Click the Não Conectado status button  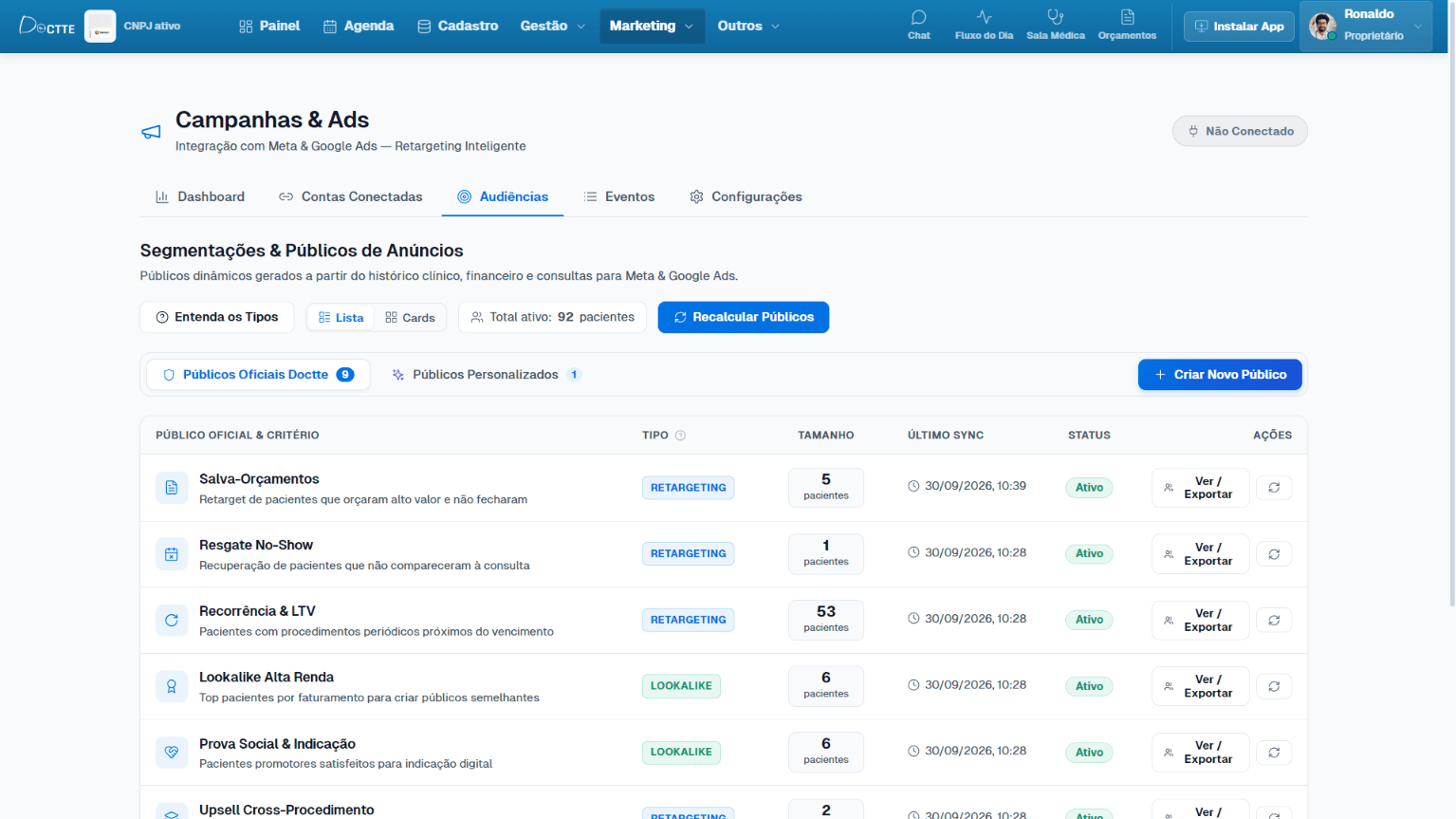coord(1240,131)
